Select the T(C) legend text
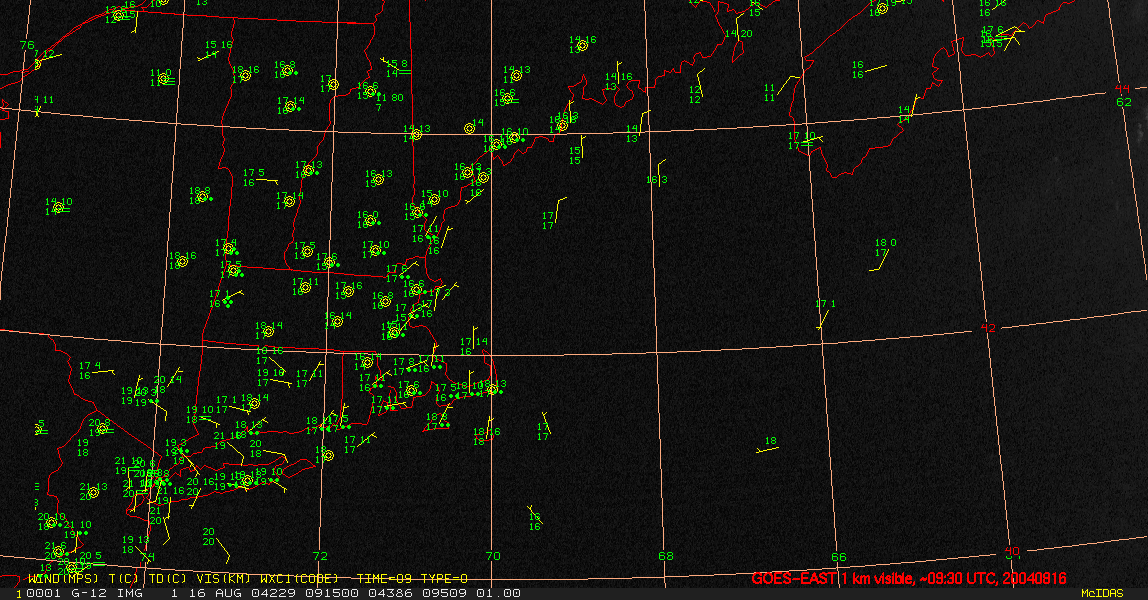 [124, 579]
